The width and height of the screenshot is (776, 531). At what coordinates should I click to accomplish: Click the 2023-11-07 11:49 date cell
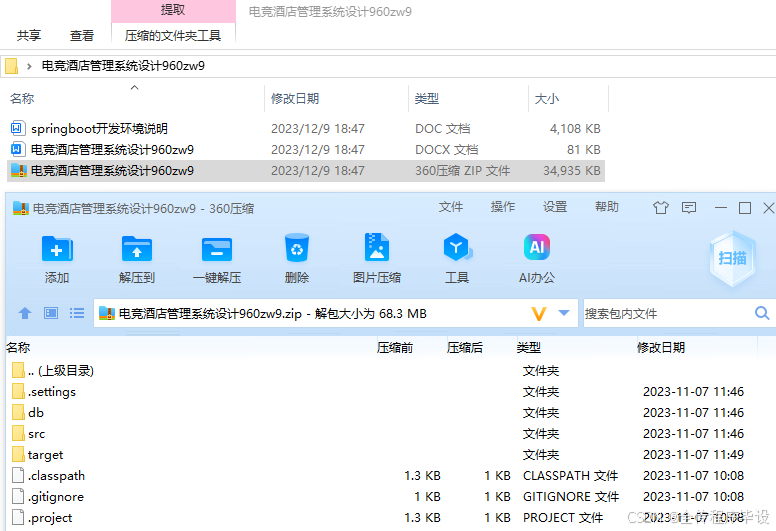pos(693,454)
